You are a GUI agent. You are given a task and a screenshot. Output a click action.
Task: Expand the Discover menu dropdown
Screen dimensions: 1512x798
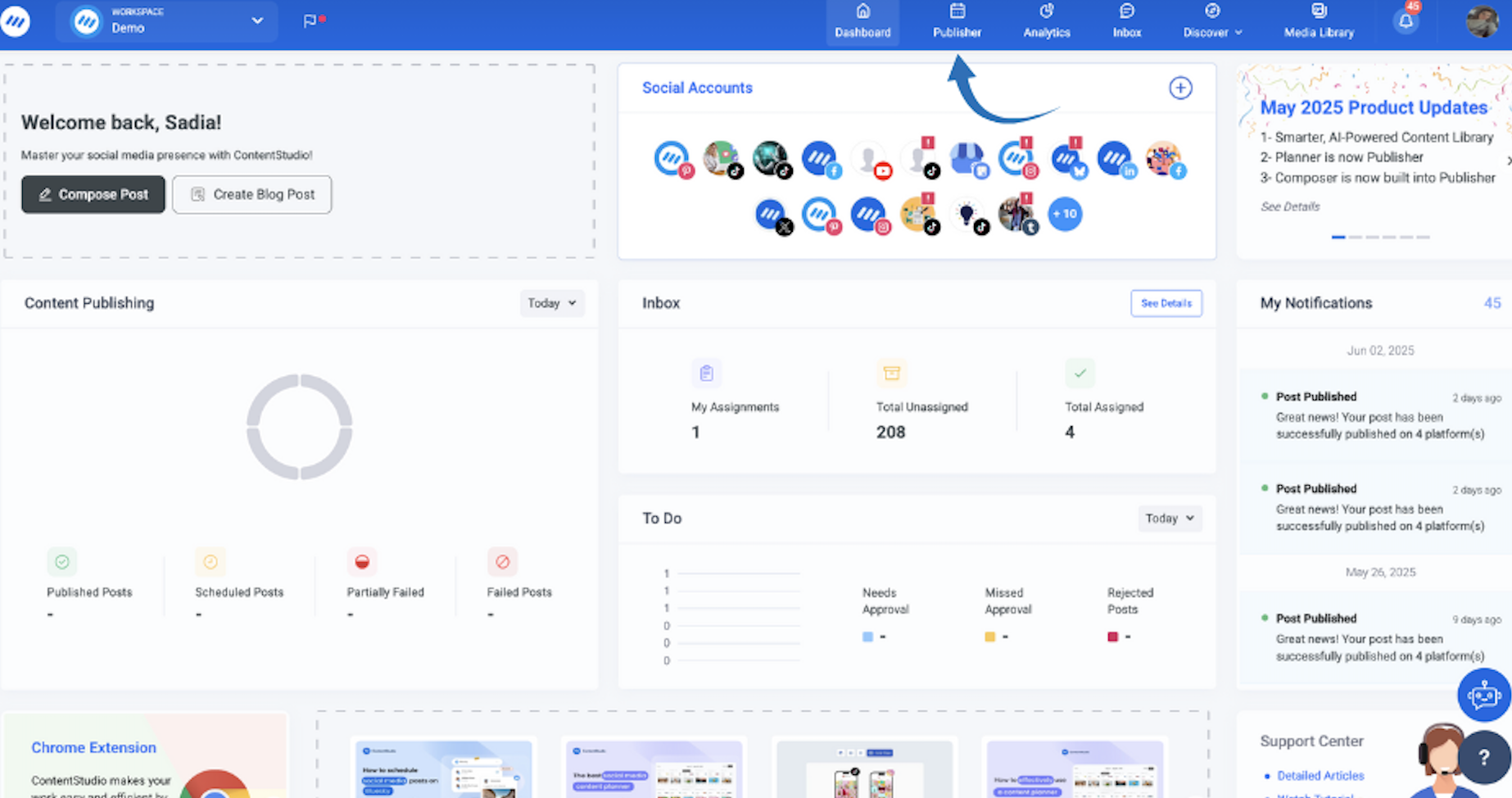click(x=1212, y=22)
